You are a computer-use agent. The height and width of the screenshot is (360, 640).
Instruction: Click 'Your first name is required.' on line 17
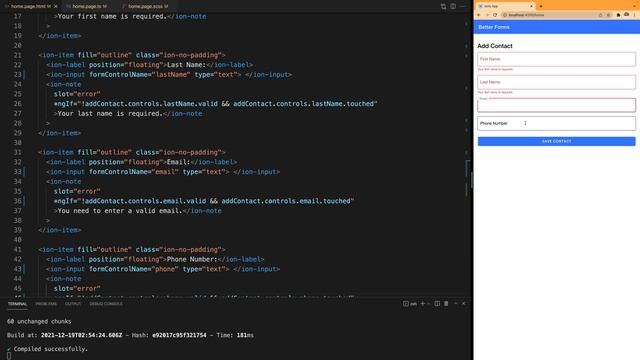[x=112, y=16]
